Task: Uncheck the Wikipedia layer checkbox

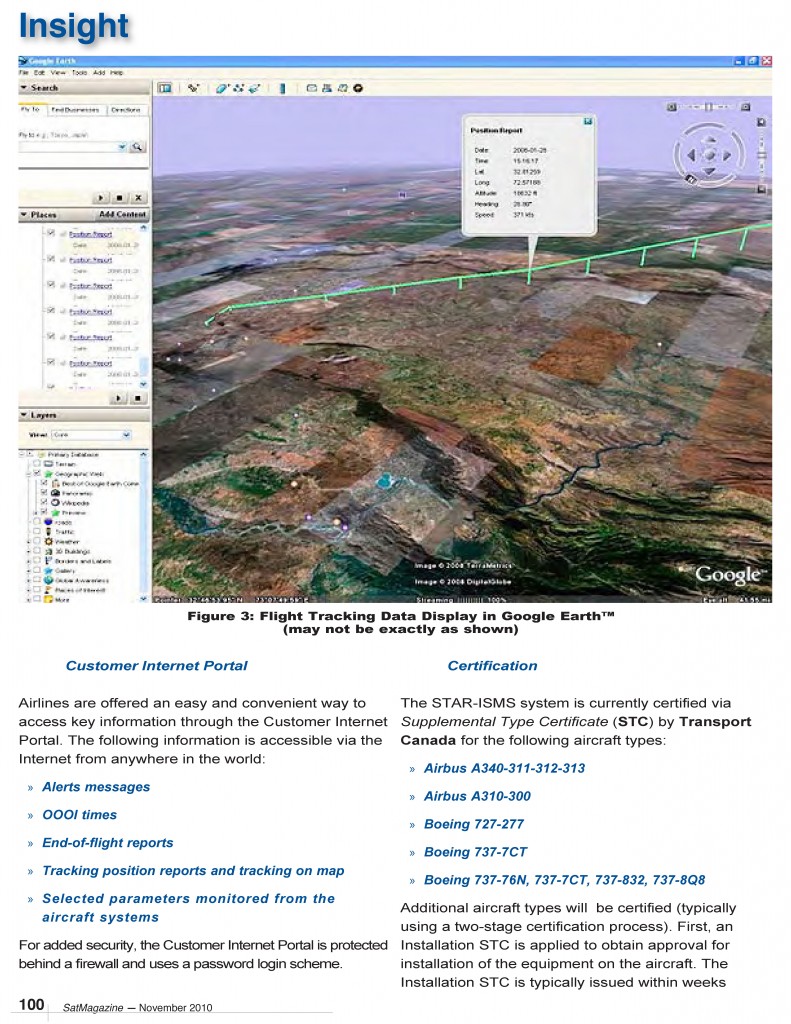Action: [x=44, y=502]
